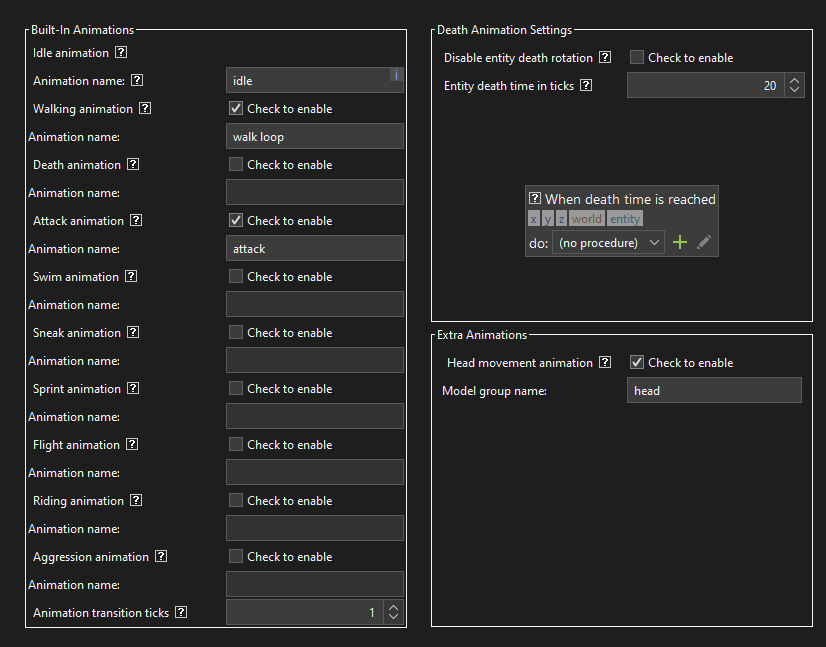The image size is (826, 647).
Task: Click the Extra Animations panel title
Action: click(481, 335)
